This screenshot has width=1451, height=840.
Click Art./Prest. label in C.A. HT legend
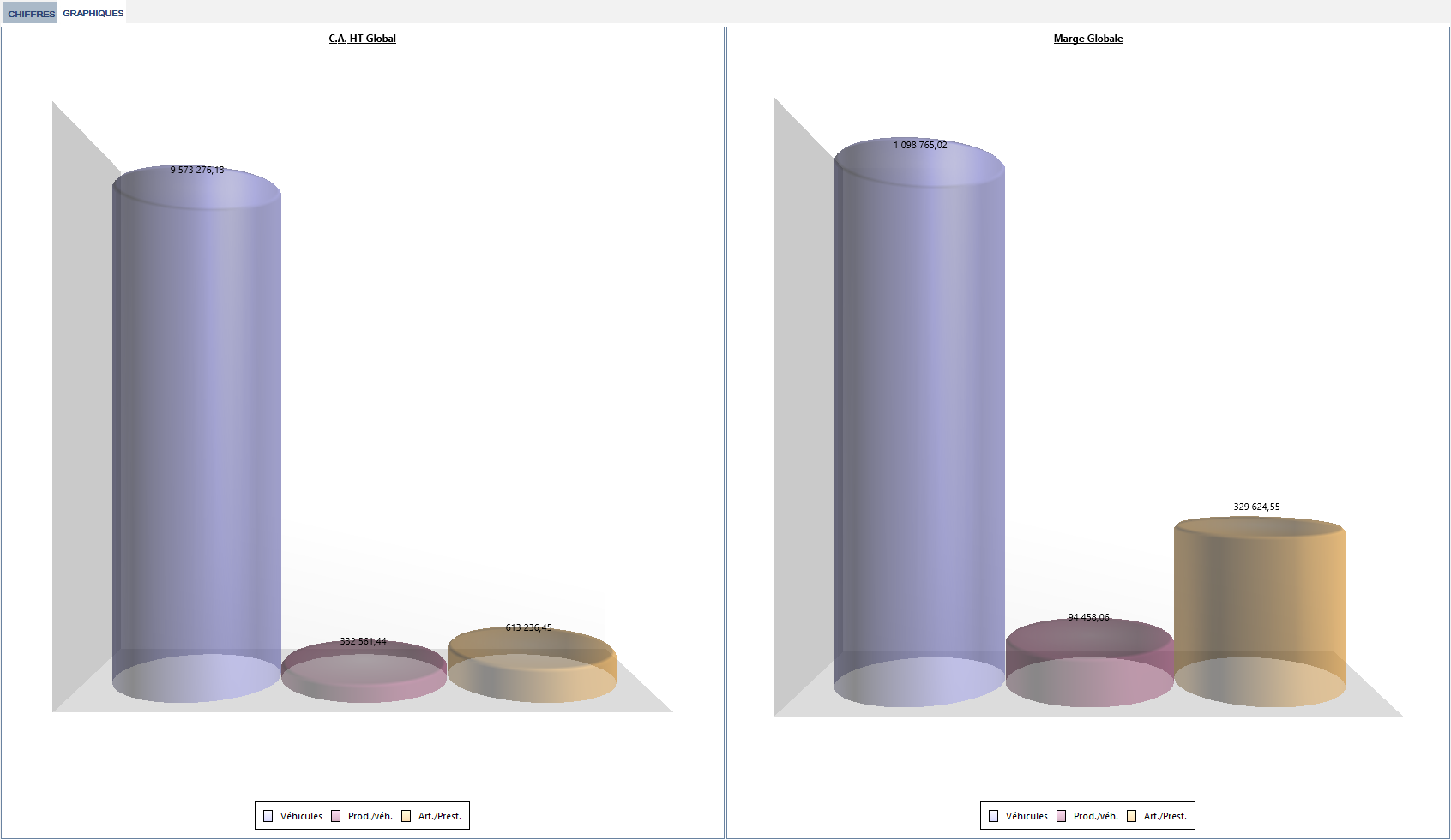coord(440,816)
